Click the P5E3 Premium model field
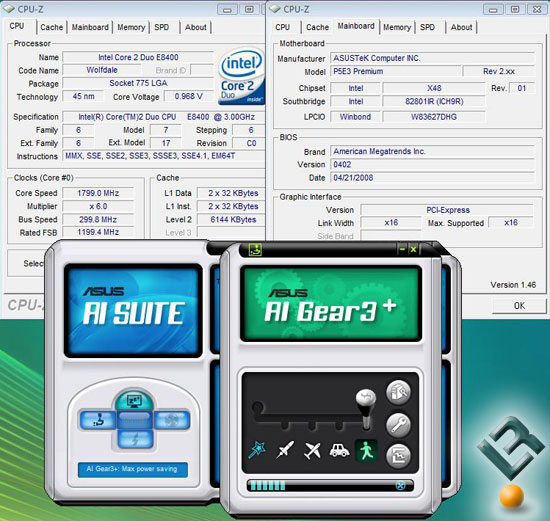This screenshot has width=550, height=521. click(x=396, y=71)
